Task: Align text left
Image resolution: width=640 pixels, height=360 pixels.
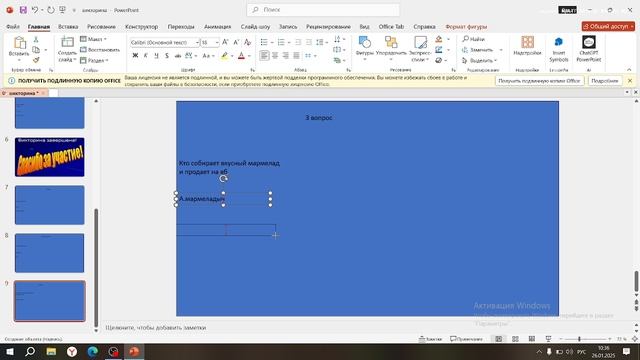Action: click(x=264, y=56)
